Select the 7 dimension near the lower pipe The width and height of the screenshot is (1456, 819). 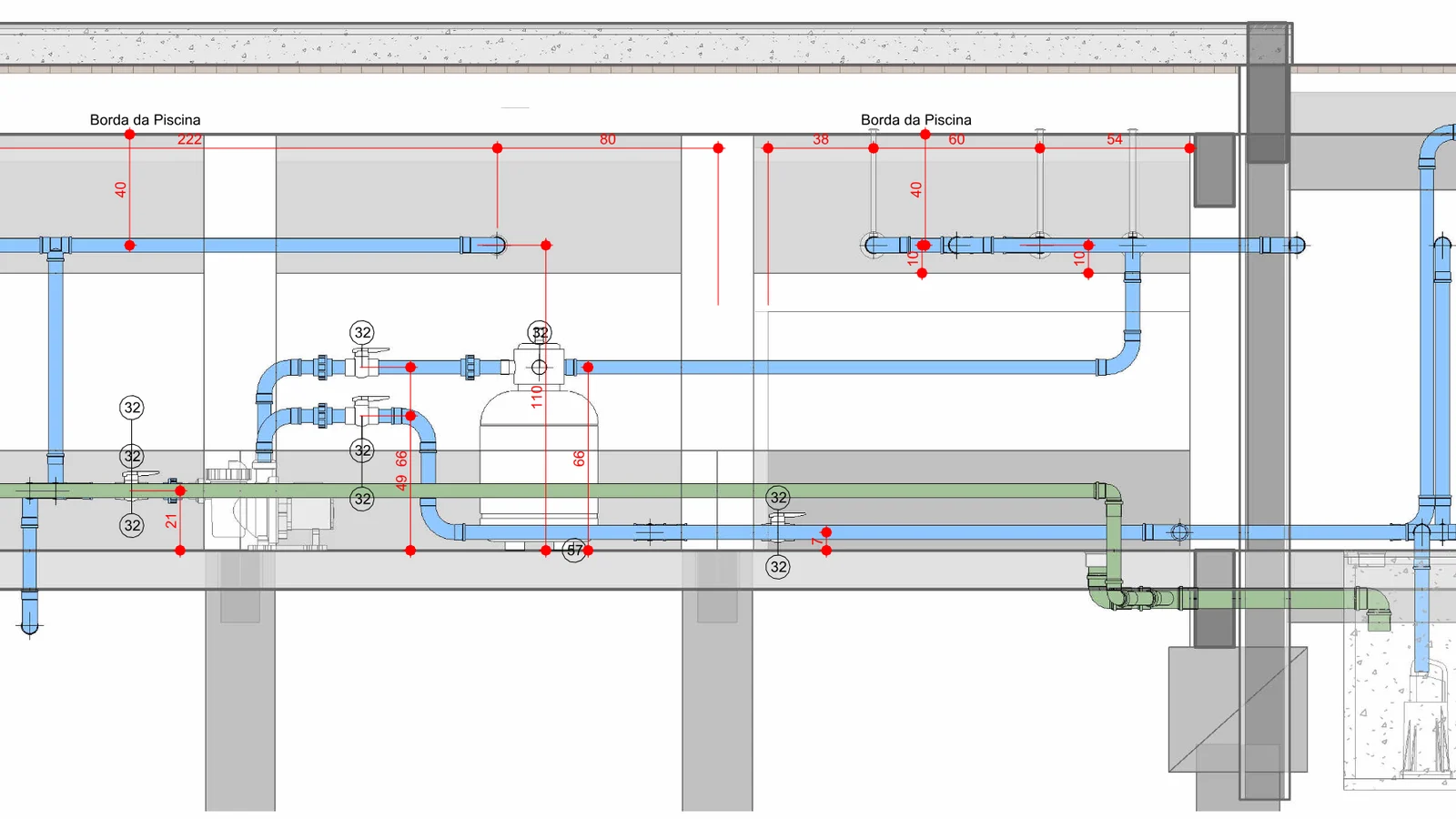817,541
